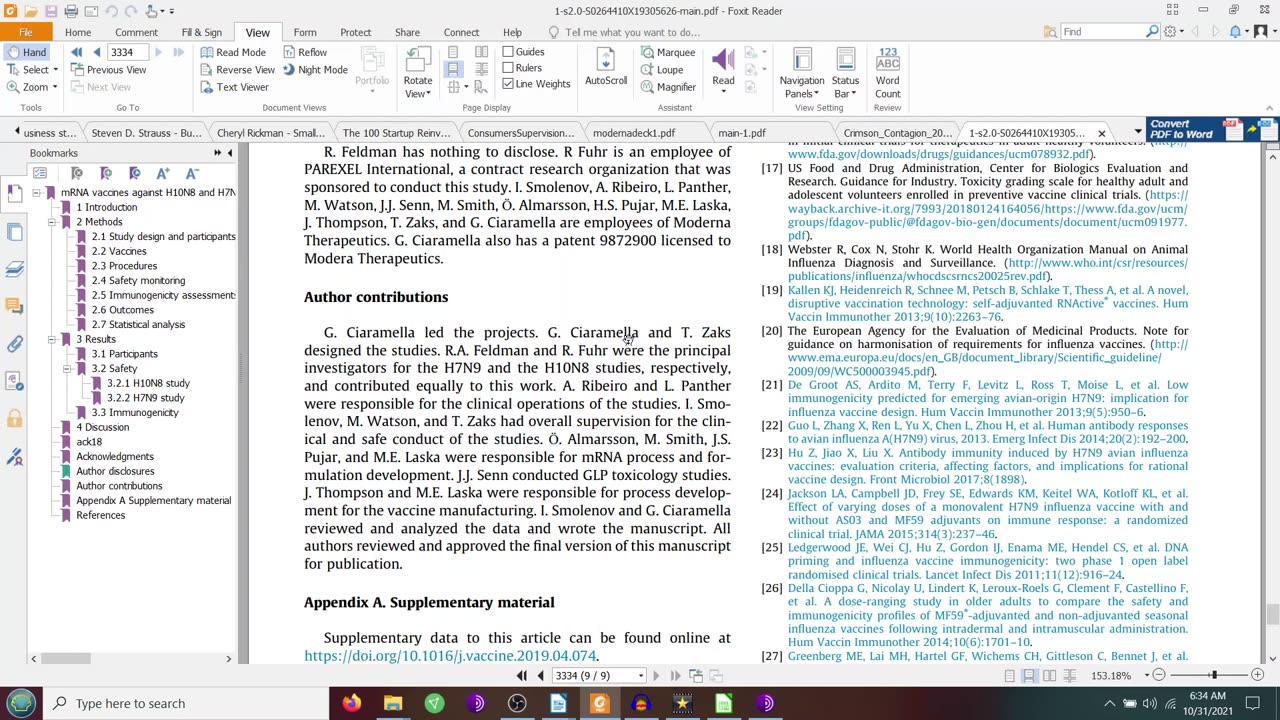Open the Fill & Sign tab
Image resolution: width=1280 pixels, height=720 pixels.
coord(201,32)
